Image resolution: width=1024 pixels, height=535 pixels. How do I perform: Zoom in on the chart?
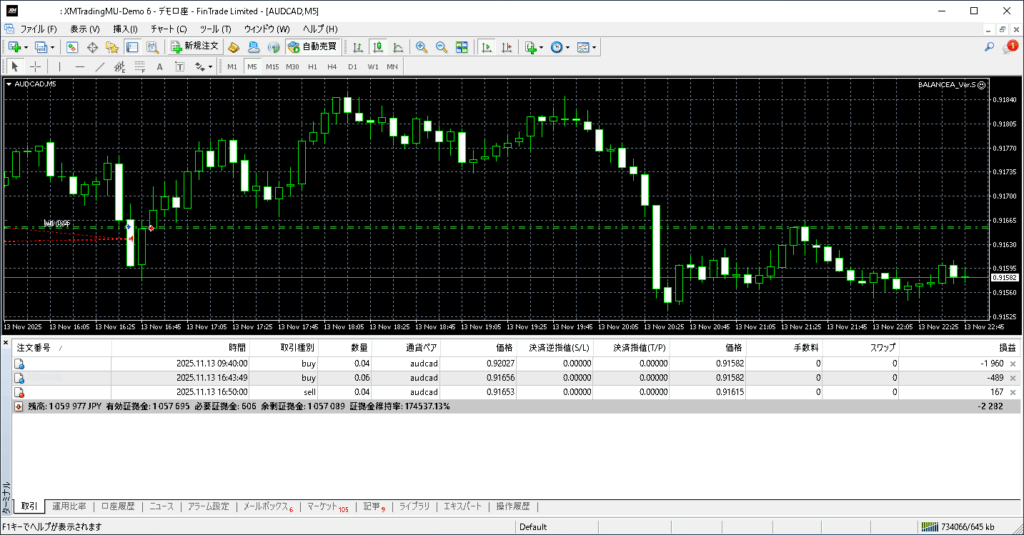(421, 47)
